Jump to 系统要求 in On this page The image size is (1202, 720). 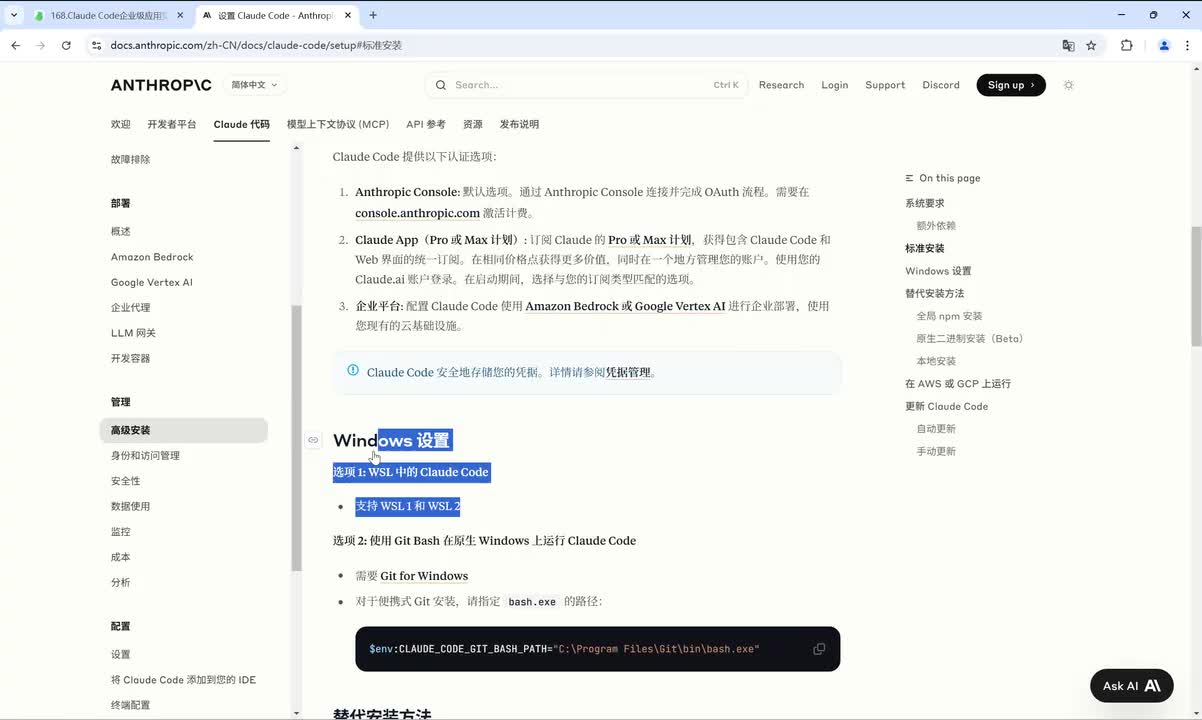pyautogui.click(x=925, y=203)
